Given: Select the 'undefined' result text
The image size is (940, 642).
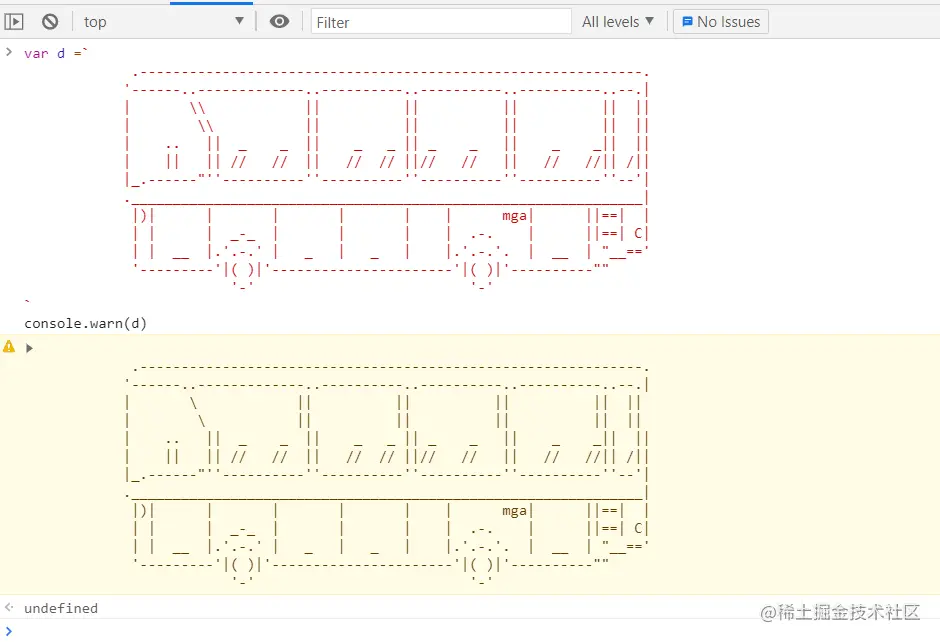Looking at the screenshot, I should pos(61,608).
